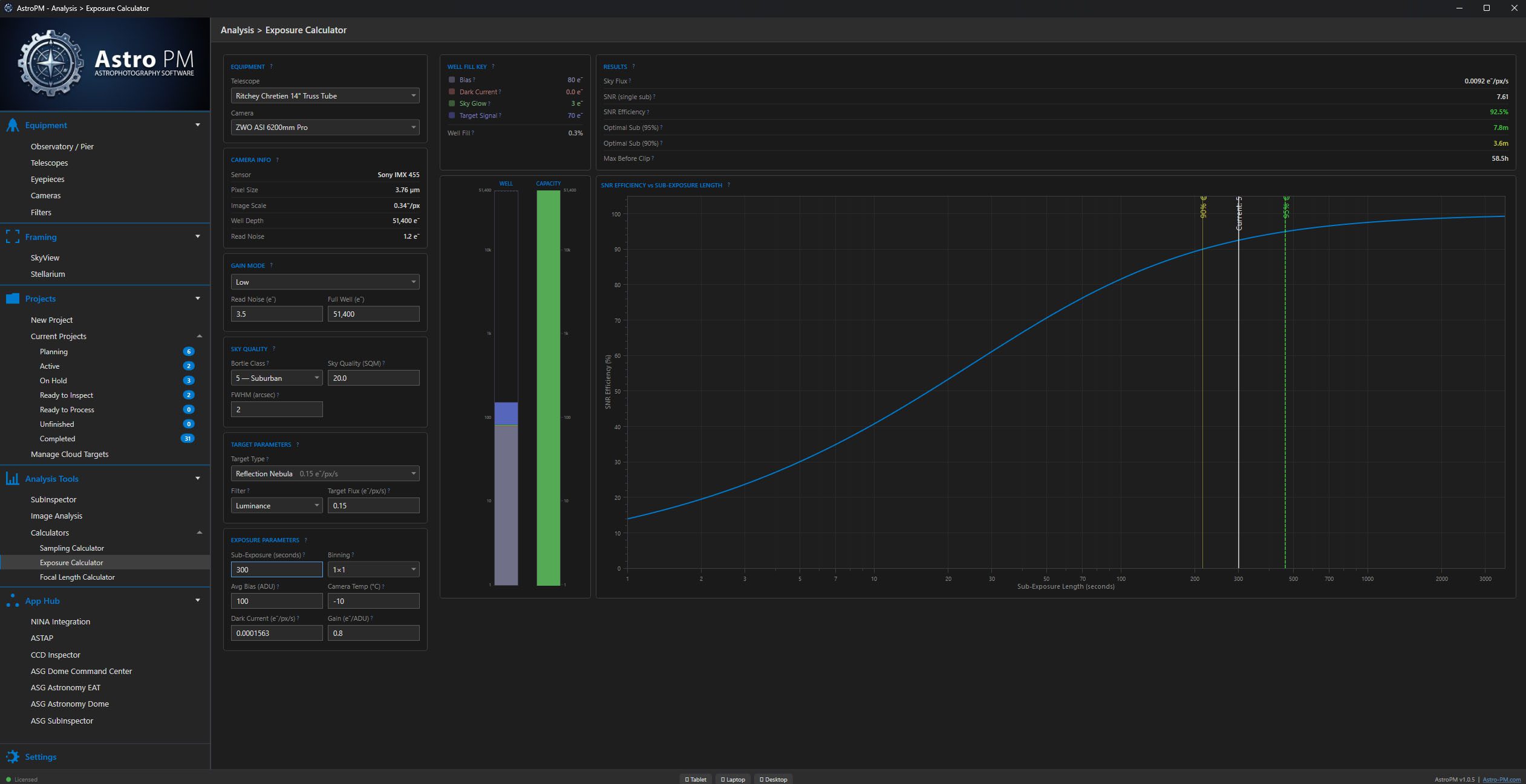Click the Sub-Exposure seconds input field

[x=276, y=569]
